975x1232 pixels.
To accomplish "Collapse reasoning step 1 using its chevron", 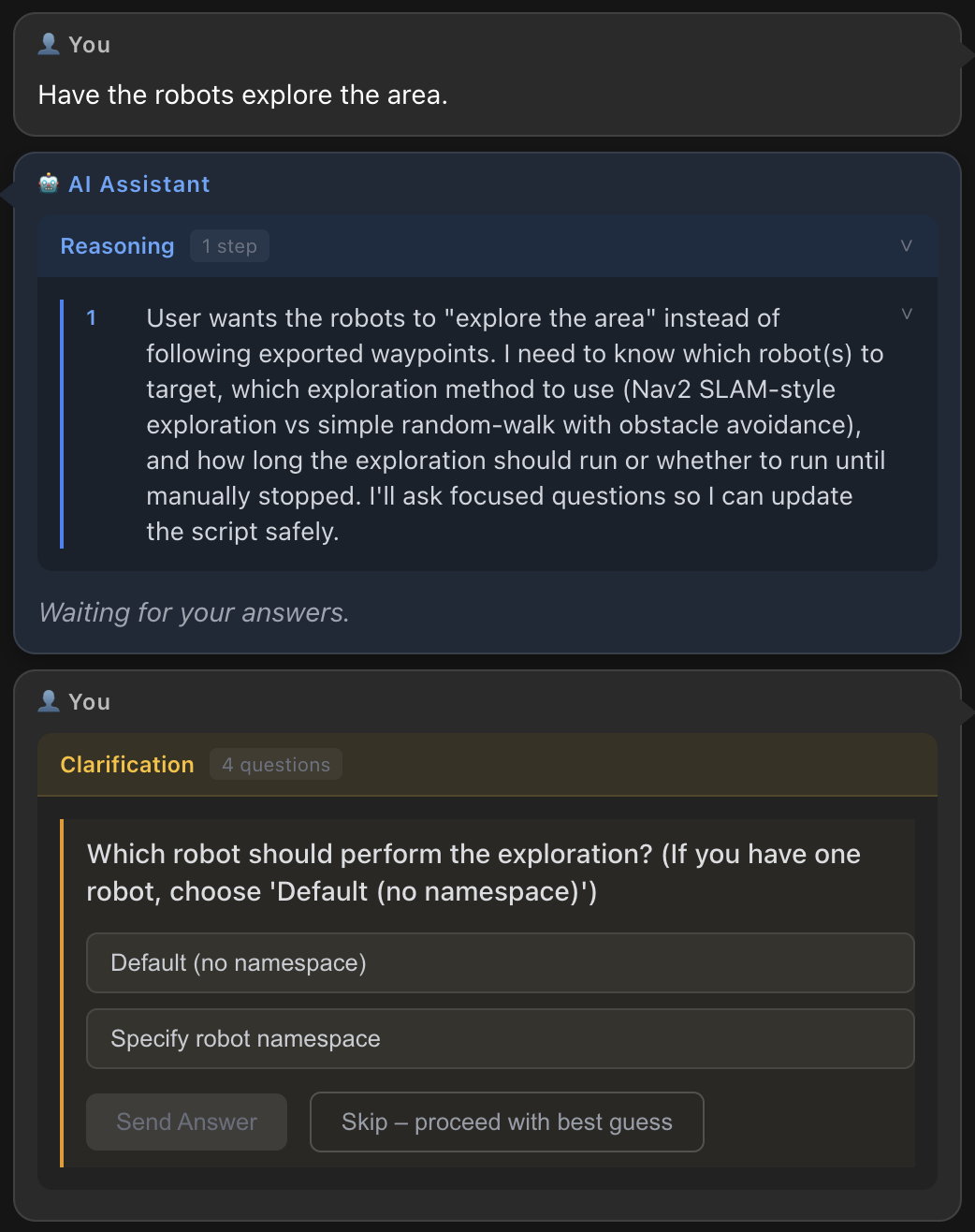I will click(906, 314).
